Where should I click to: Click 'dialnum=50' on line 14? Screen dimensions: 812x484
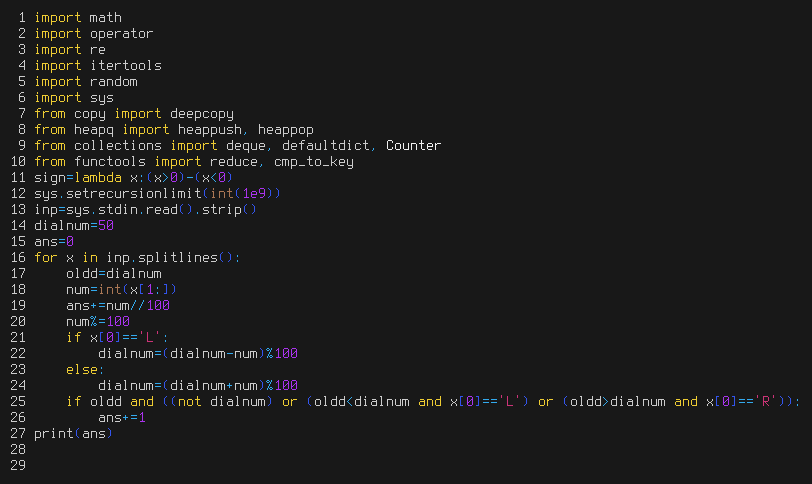point(74,226)
